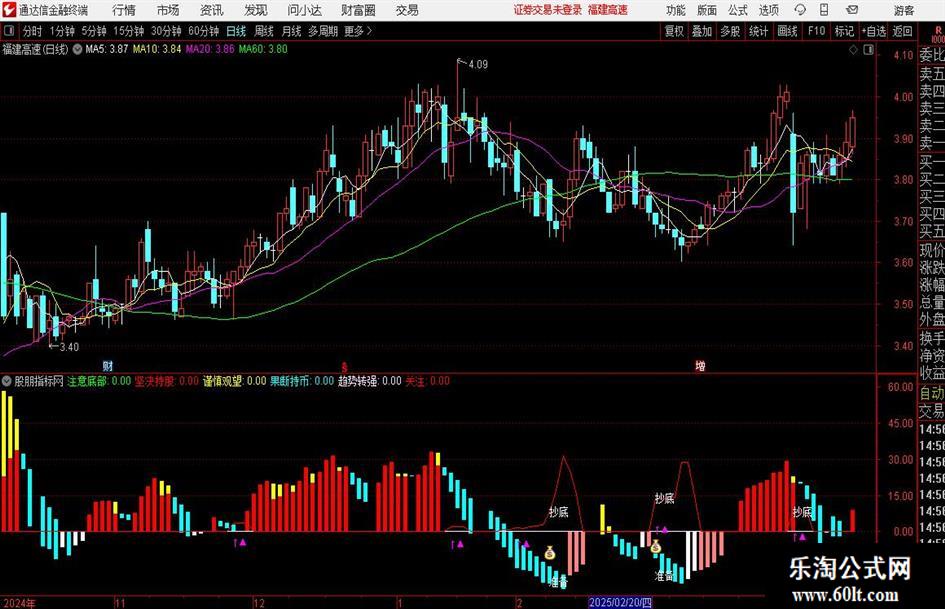Open the 财富圈 menu
945x609 pixels.
(x=358, y=10)
